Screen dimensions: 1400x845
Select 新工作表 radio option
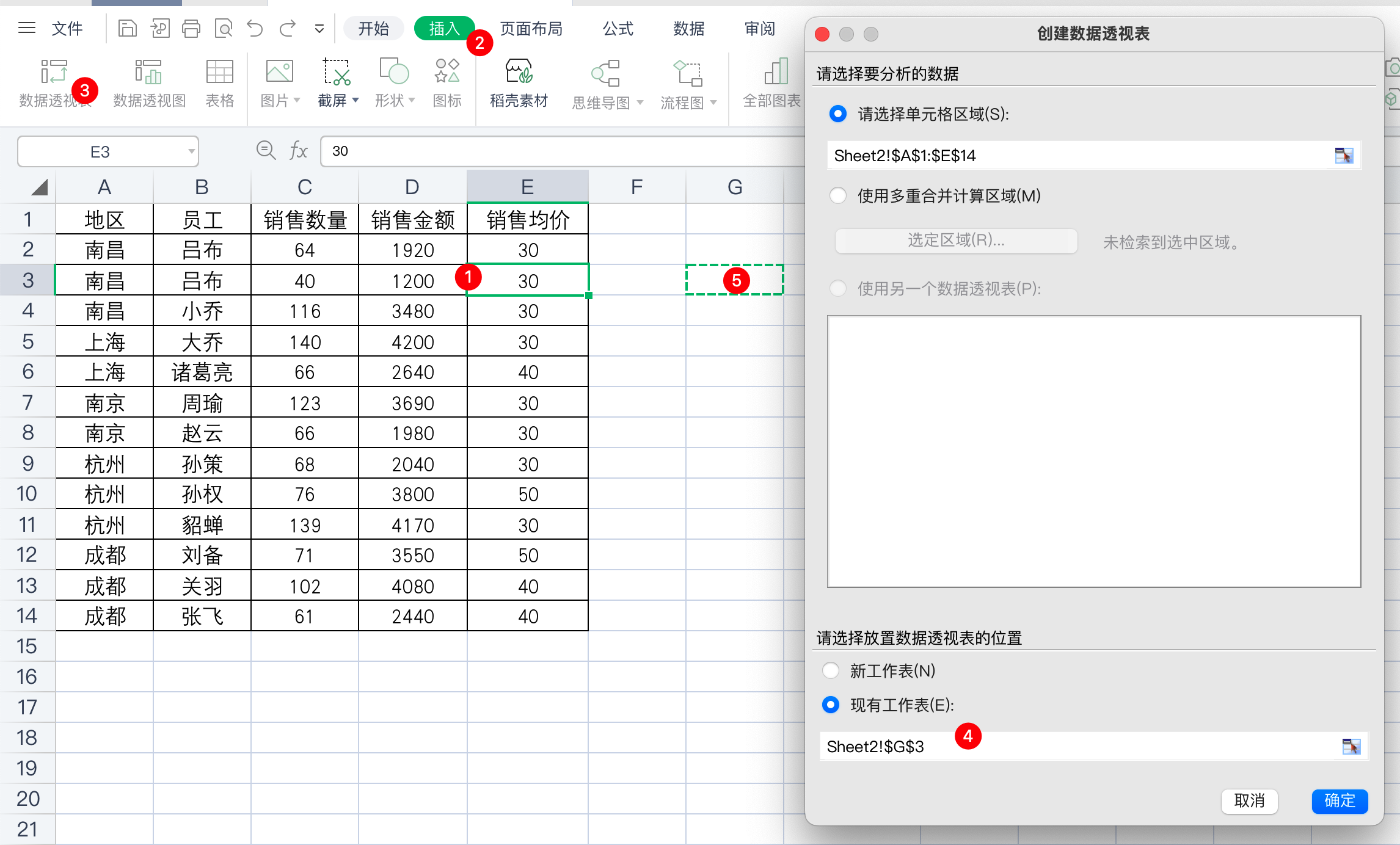[x=831, y=670]
